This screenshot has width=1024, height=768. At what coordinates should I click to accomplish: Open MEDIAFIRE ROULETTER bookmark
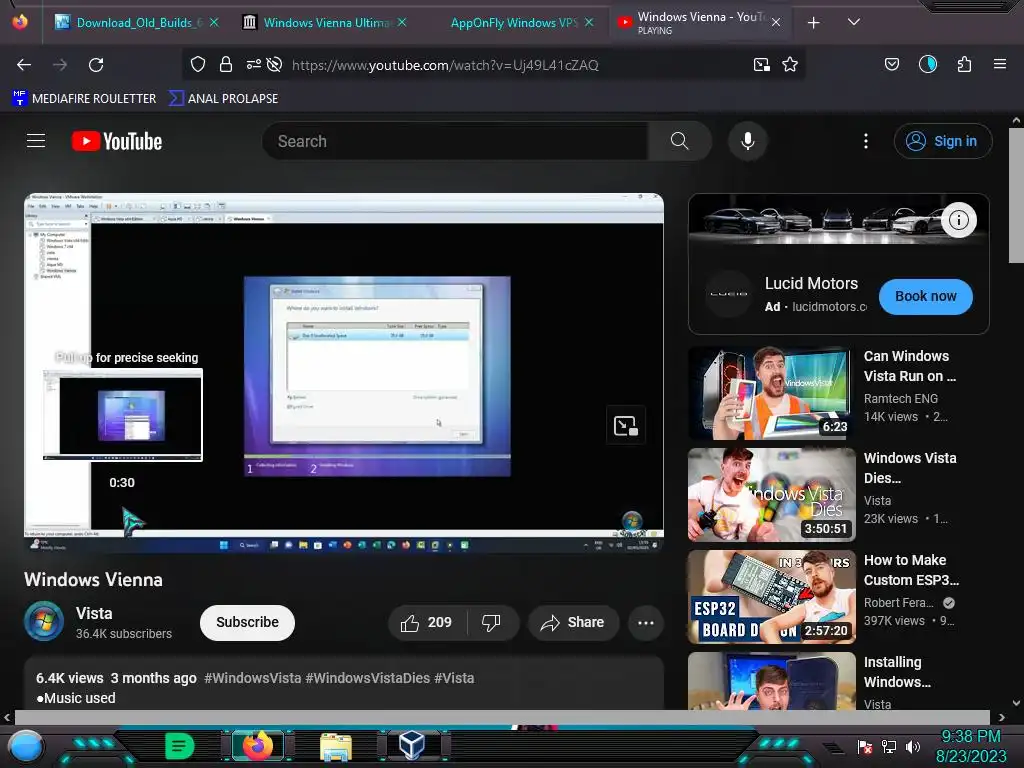tap(84, 99)
